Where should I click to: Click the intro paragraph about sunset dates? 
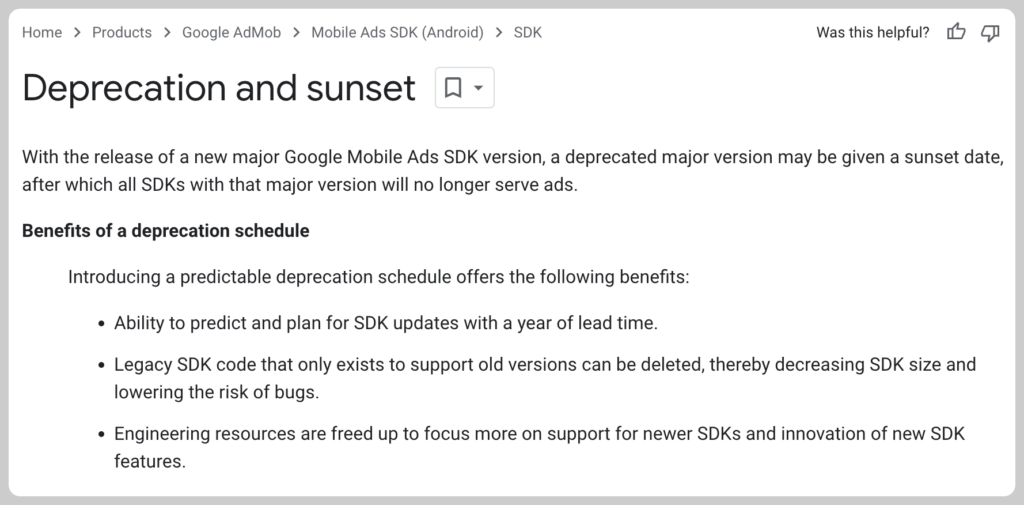click(x=512, y=172)
